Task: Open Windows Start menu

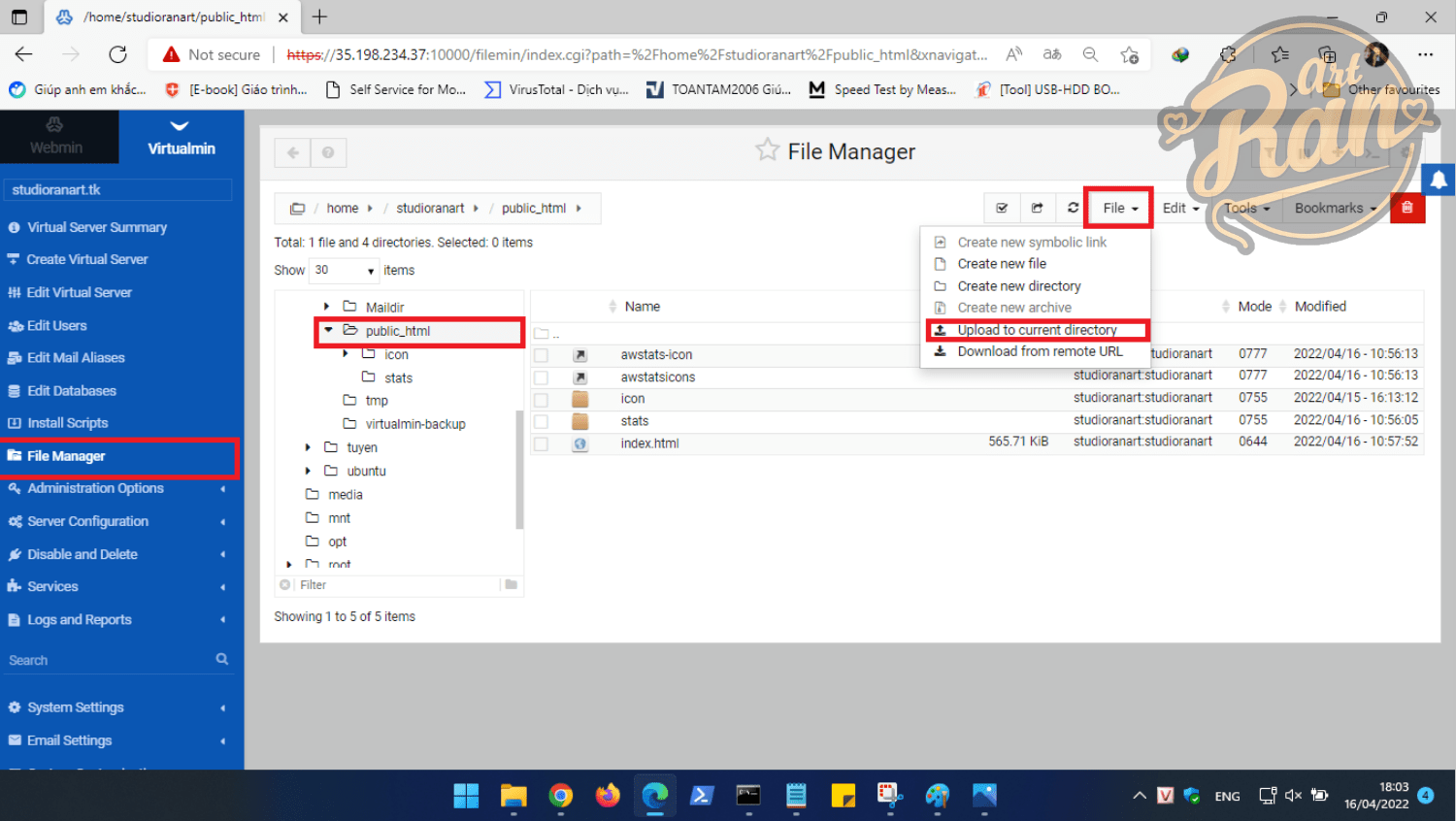Action: pos(466,796)
